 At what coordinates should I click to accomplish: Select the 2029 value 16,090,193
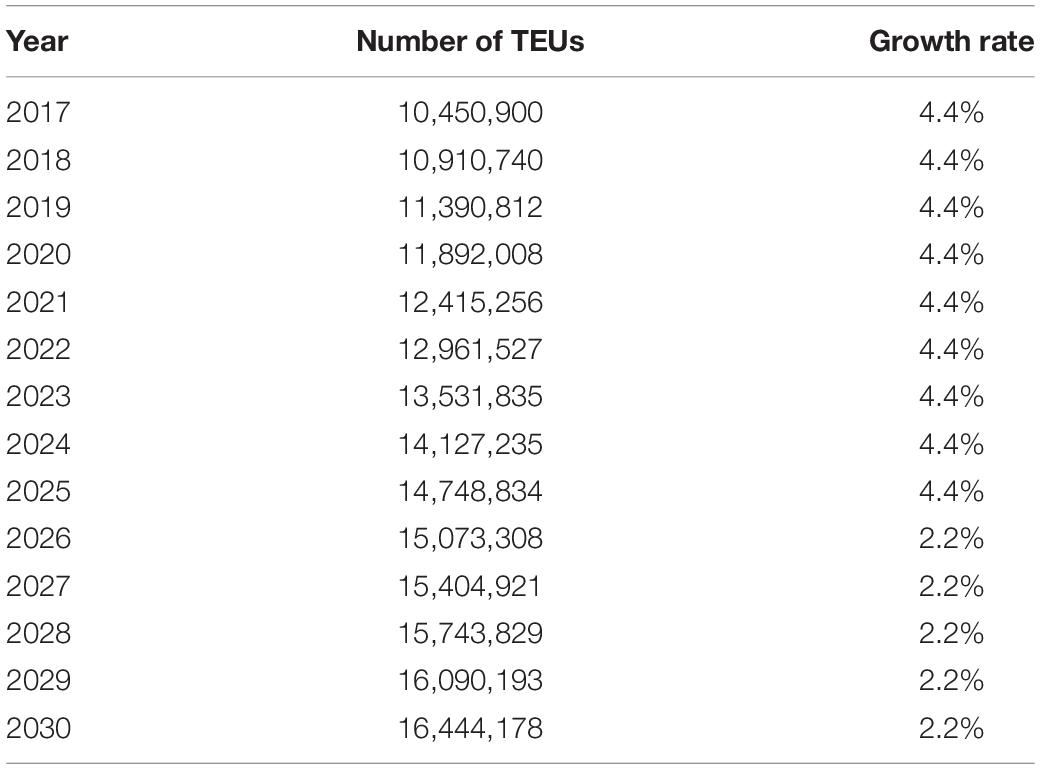coord(470,680)
